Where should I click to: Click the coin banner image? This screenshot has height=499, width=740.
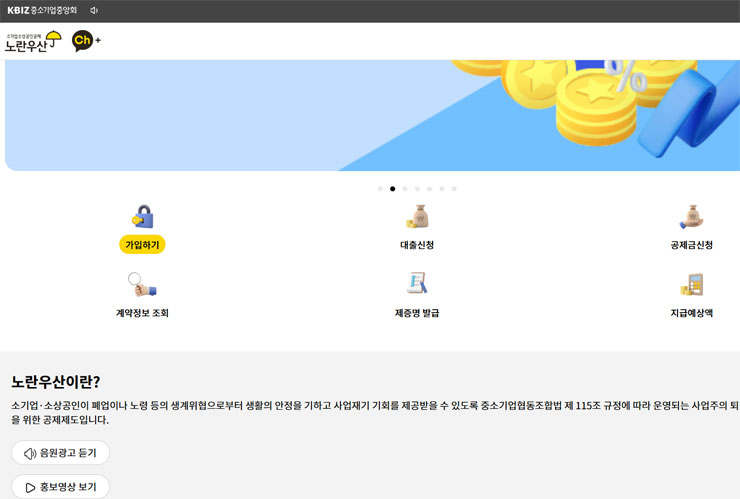(372, 115)
